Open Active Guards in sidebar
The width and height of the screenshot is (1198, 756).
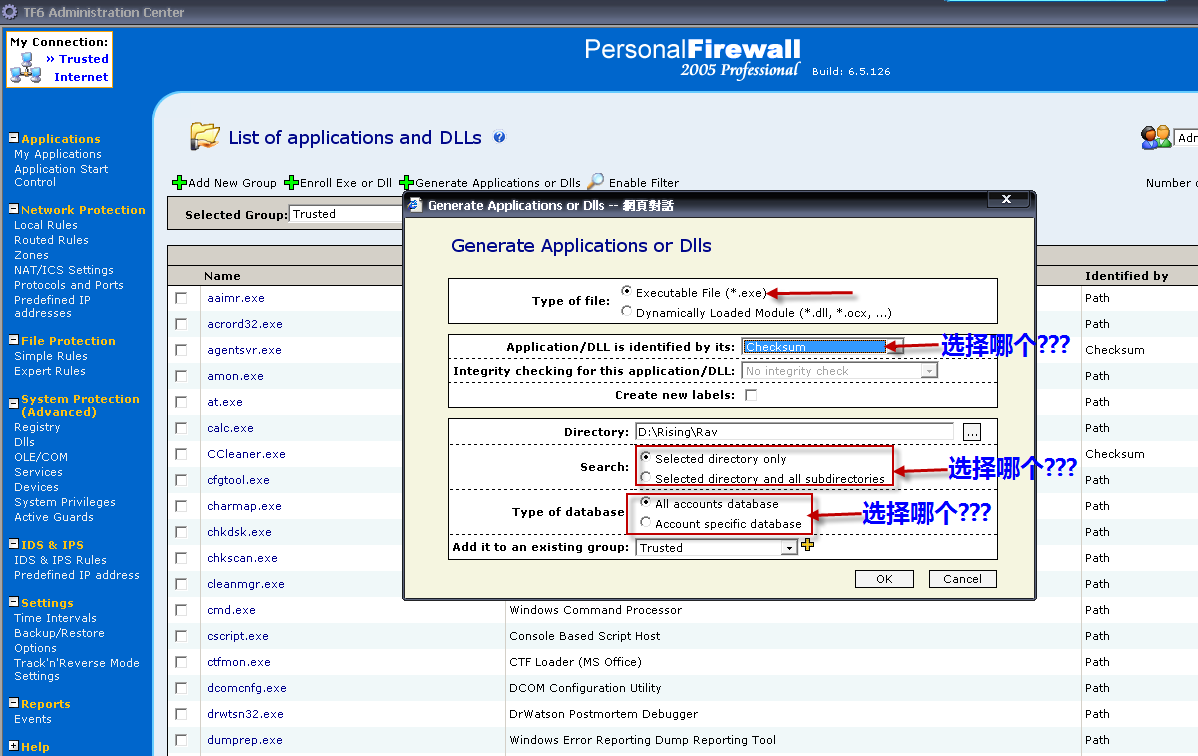(x=53, y=517)
